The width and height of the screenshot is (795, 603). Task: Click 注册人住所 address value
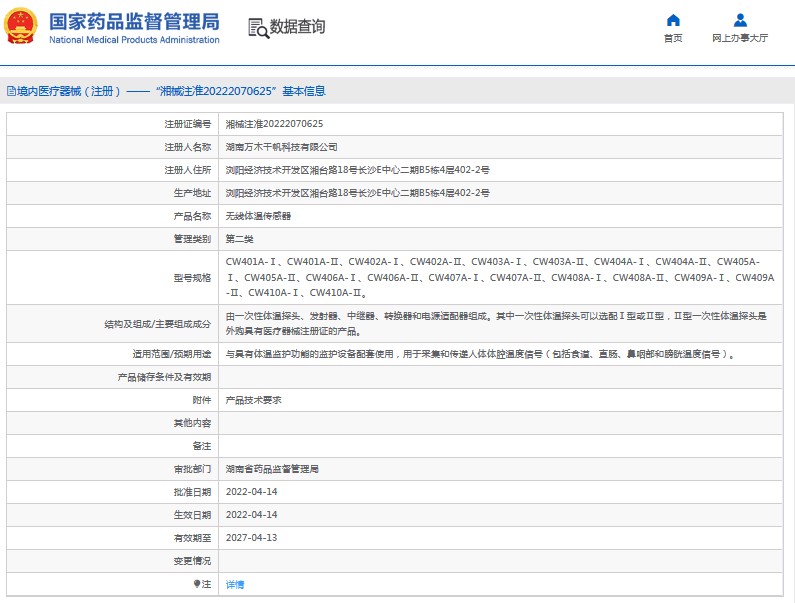(357, 170)
